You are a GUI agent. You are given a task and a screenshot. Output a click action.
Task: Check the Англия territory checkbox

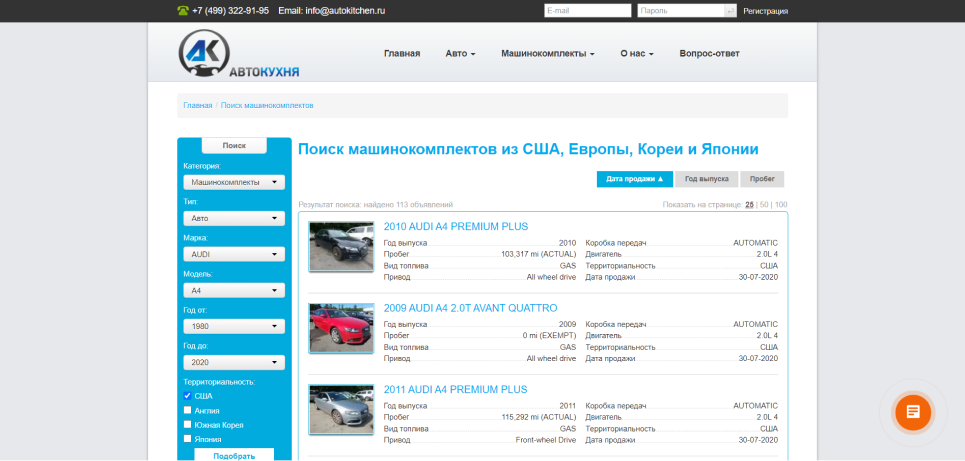point(188,410)
